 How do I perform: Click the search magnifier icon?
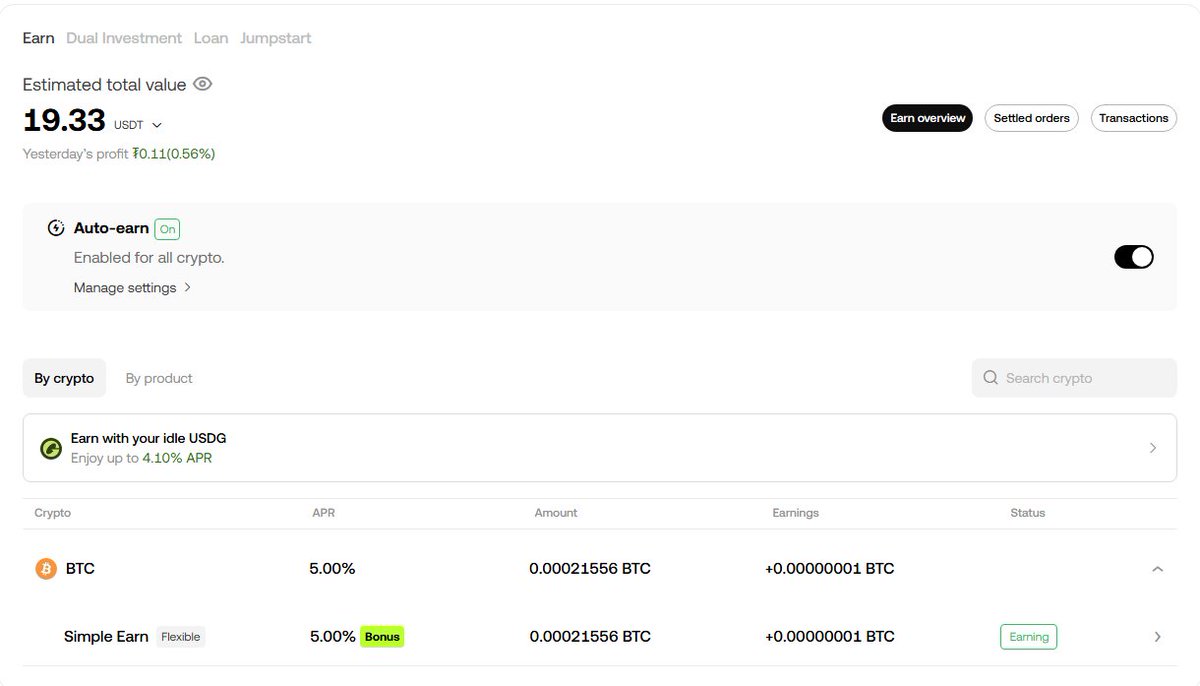click(x=991, y=378)
